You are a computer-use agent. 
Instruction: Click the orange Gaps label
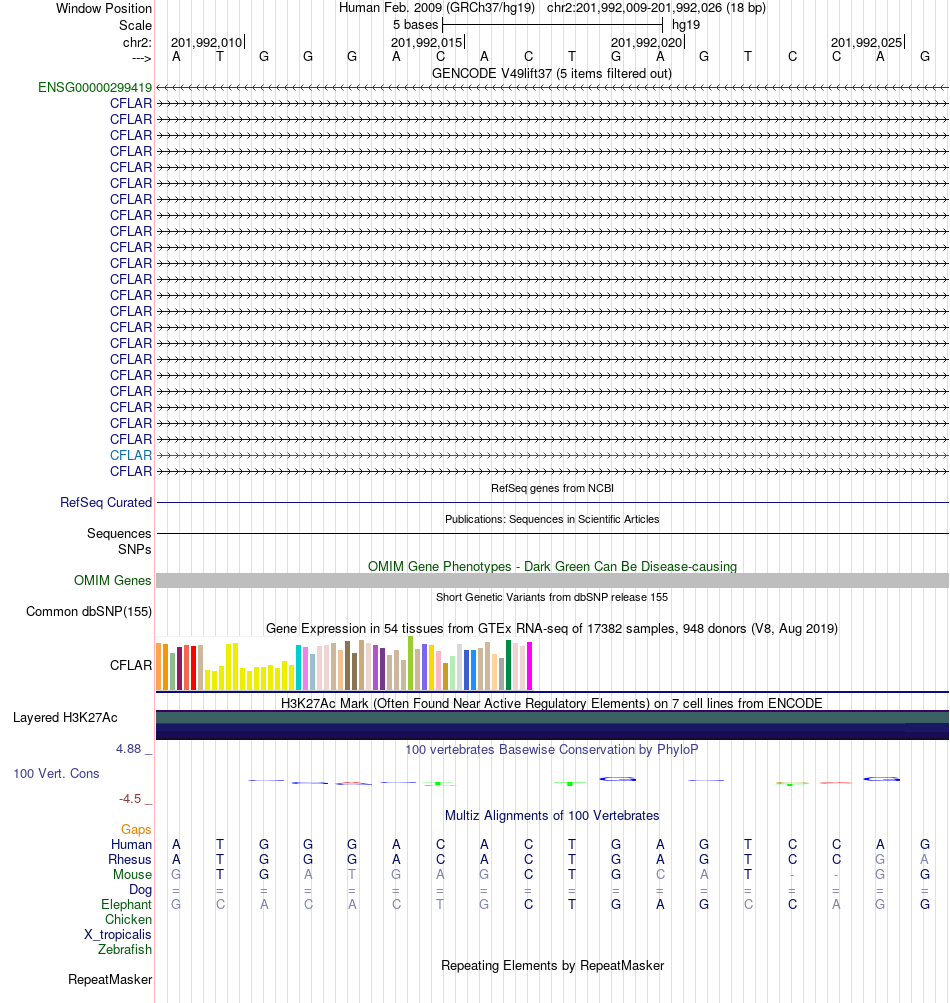[136, 829]
